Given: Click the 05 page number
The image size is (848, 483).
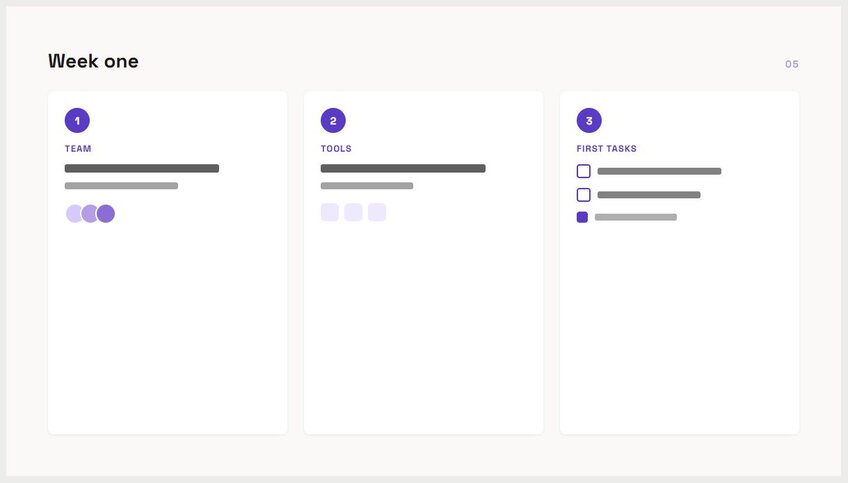Looking at the screenshot, I should (792, 64).
